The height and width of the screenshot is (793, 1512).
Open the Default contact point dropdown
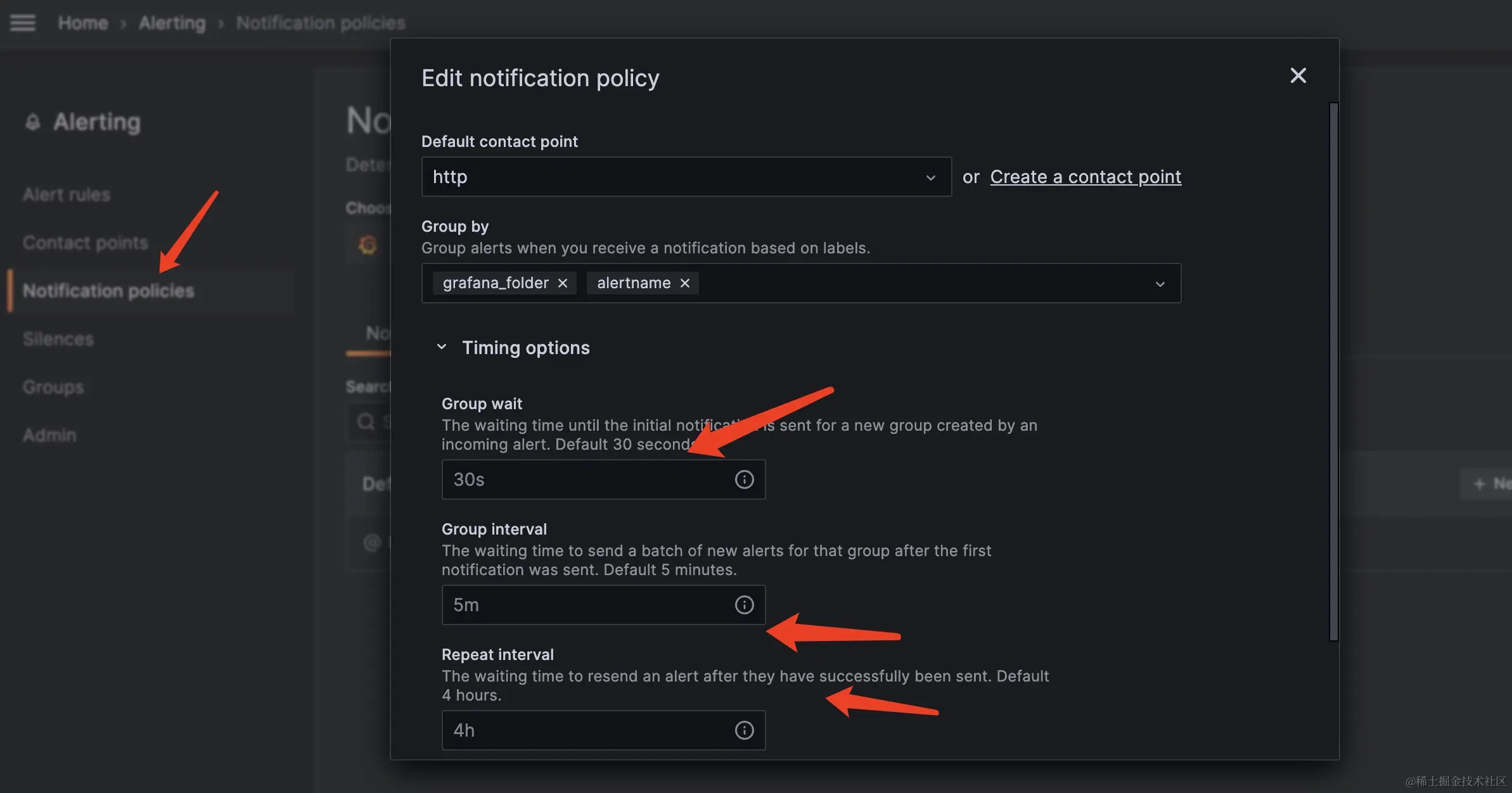pos(686,177)
